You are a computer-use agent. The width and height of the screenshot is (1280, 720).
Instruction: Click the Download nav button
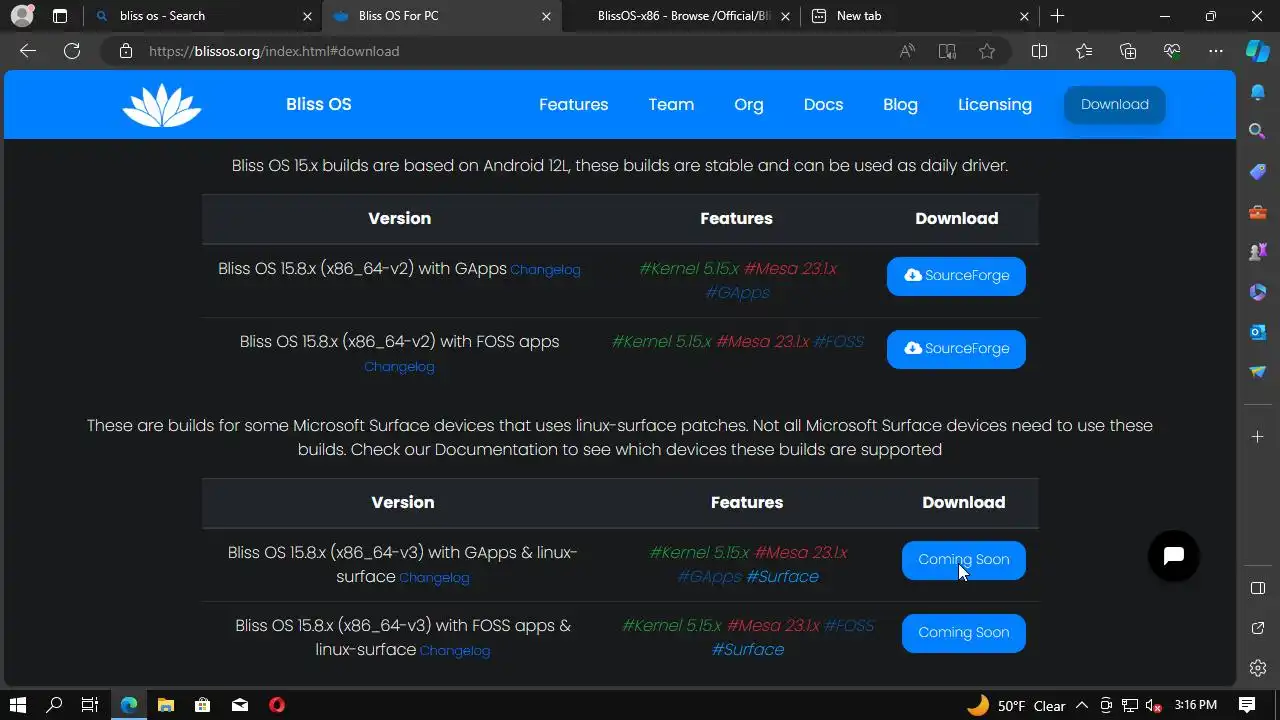tap(1114, 104)
